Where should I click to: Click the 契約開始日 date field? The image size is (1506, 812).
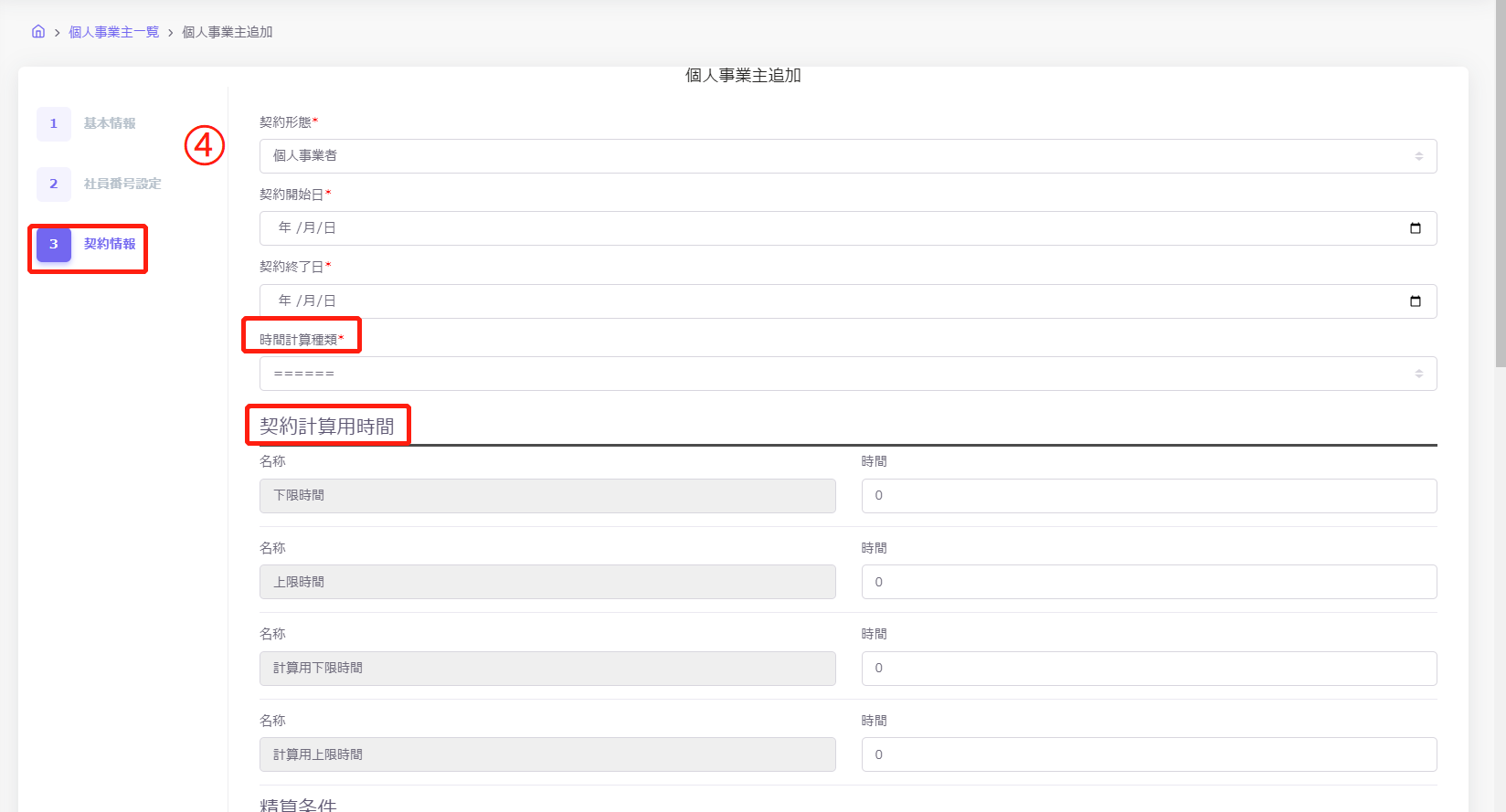point(822,228)
